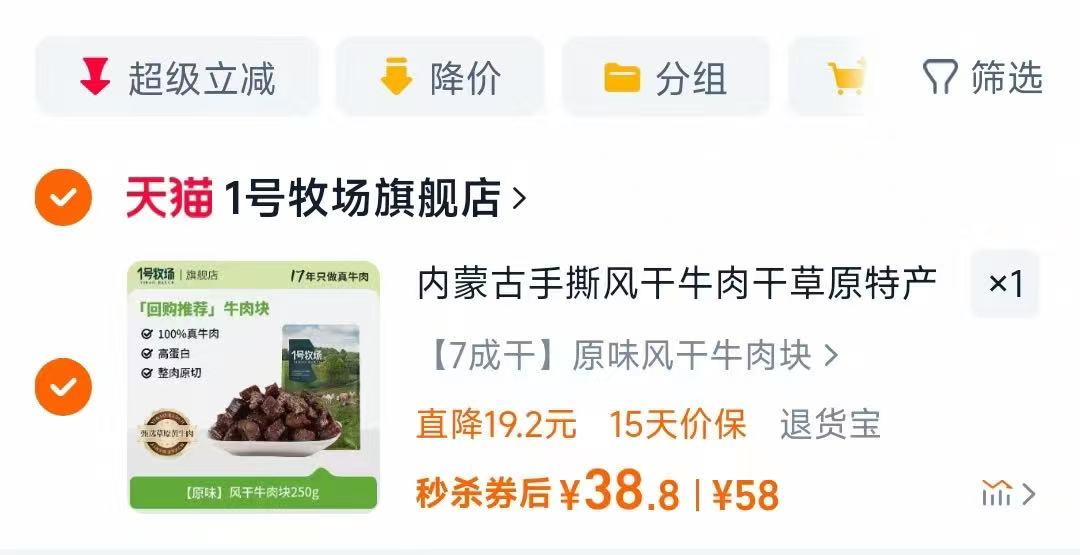Tap the yellow 降价 arrow icon
This screenshot has height=555, width=1080.
(x=396, y=76)
